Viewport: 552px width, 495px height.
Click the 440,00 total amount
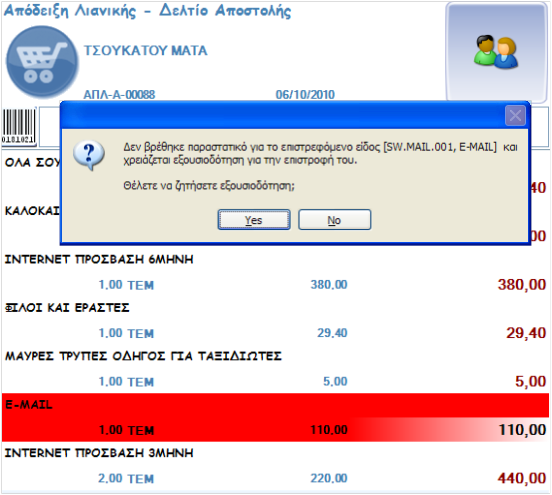click(x=522, y=478)
